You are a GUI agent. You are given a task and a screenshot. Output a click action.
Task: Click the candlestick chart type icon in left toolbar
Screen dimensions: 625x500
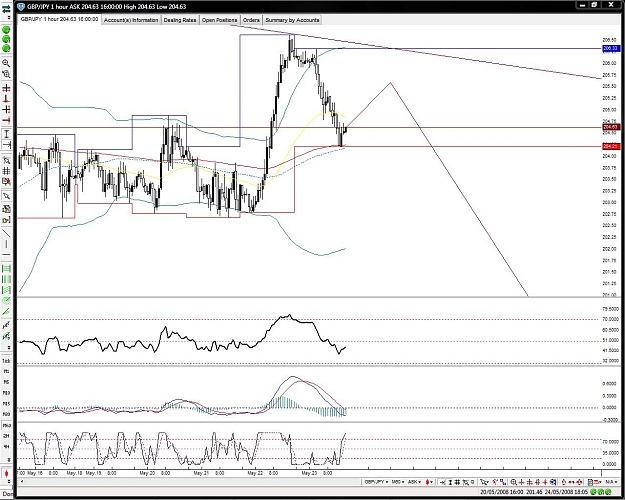(x=6, y=474)
